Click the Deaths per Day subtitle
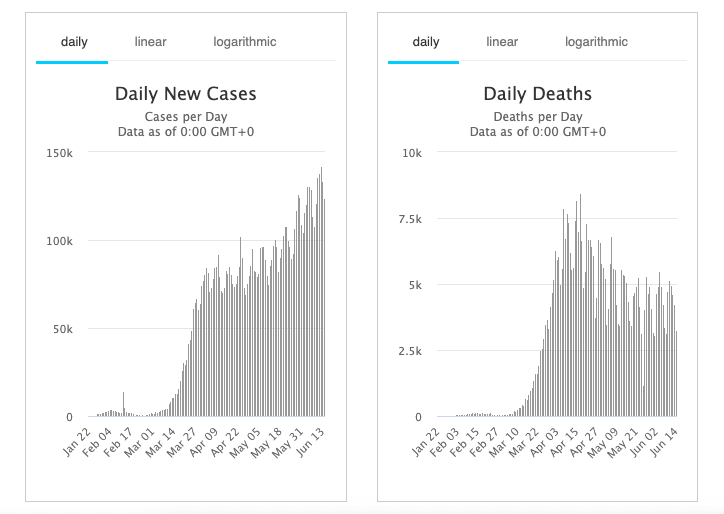The image size is (724, 514). click(538, 116)
